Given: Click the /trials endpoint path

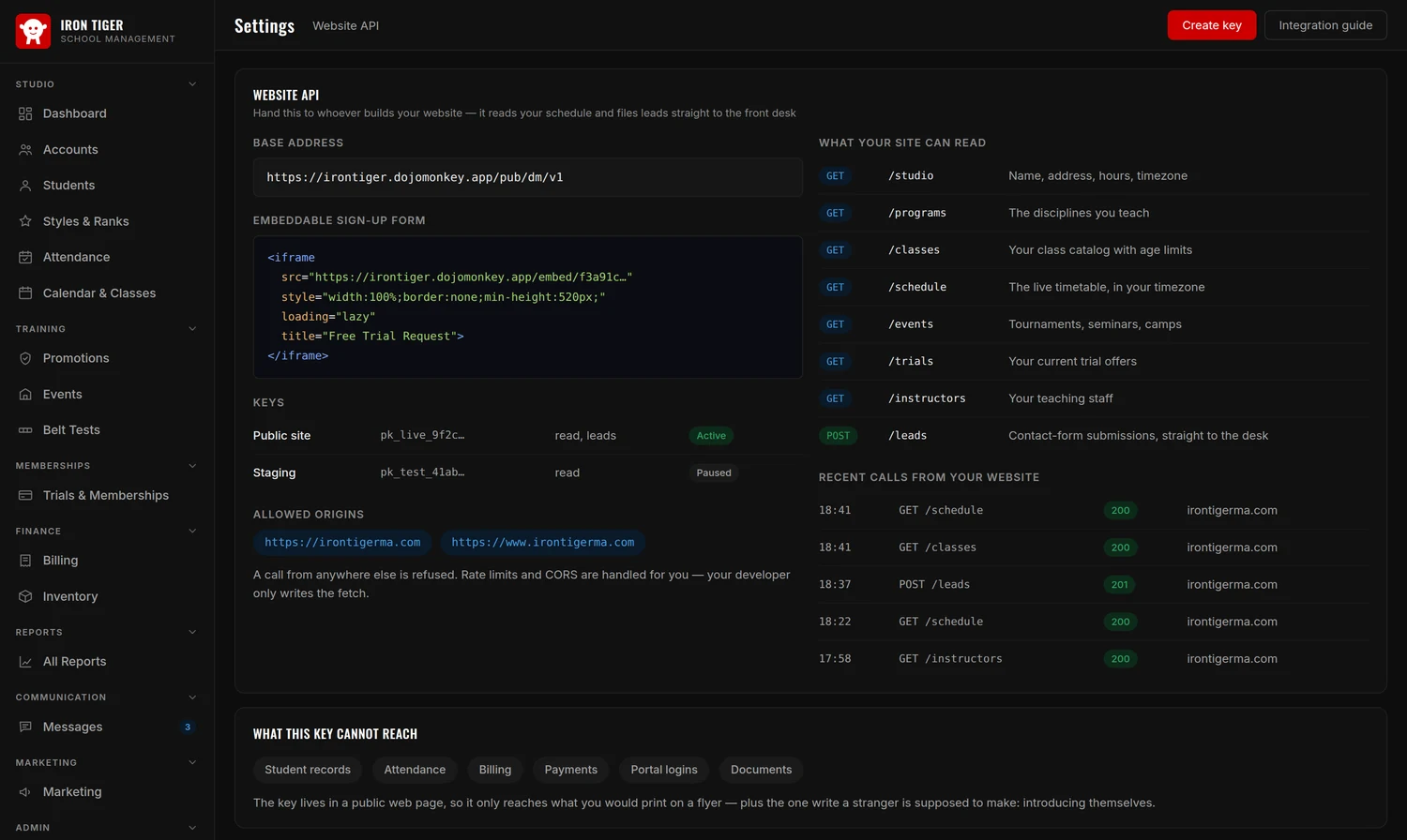Looking at the screenshot, I should [911, 362].
